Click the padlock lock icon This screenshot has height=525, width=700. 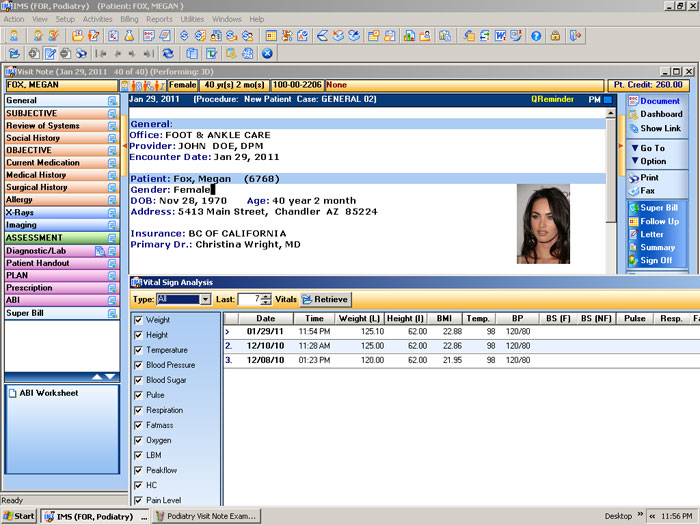(x=555, y=36)
